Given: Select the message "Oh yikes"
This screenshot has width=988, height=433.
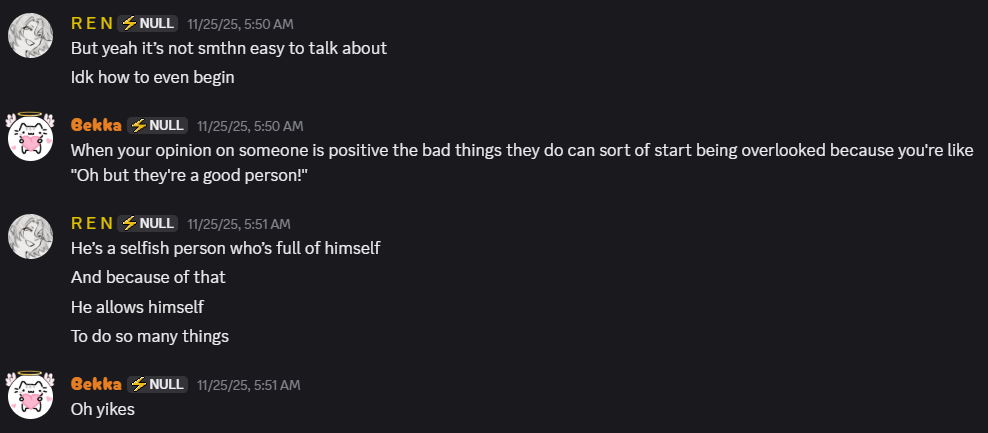Looking at the screenshot, I should (x=103, y=409).
